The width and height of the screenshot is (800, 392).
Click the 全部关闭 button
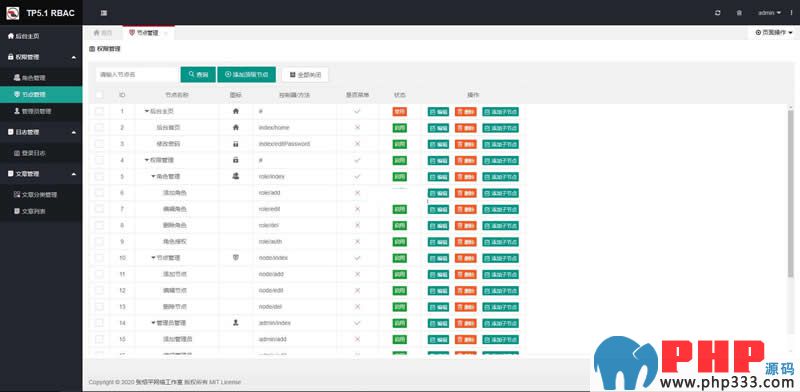pos(305,75)
